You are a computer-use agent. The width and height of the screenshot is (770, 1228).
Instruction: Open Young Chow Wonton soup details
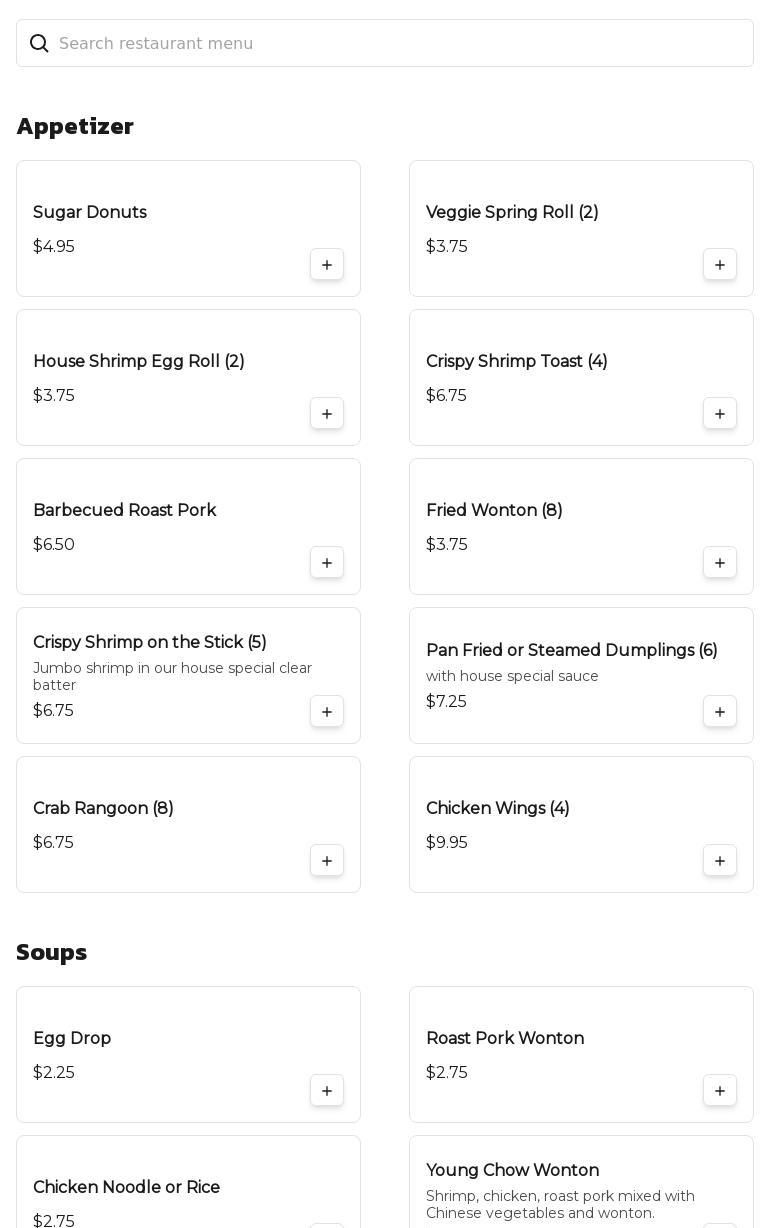pos(512,1171)
